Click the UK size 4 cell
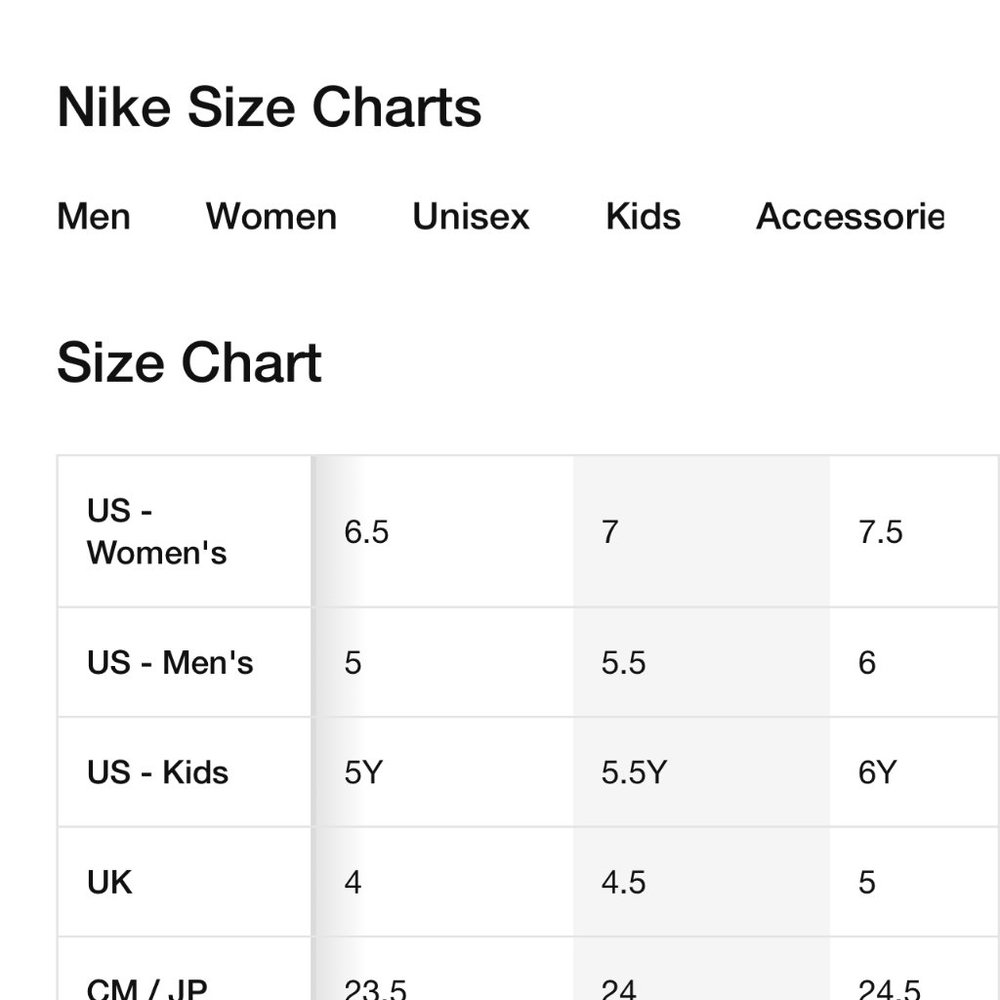The height and width of the screenshot is (1000, 1000). pos(353,882)
